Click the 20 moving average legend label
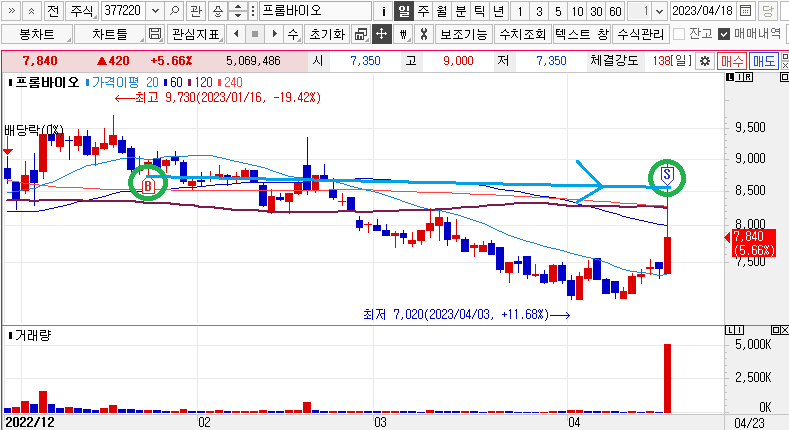Screen dimensions: 789x430 pos(152,82)
